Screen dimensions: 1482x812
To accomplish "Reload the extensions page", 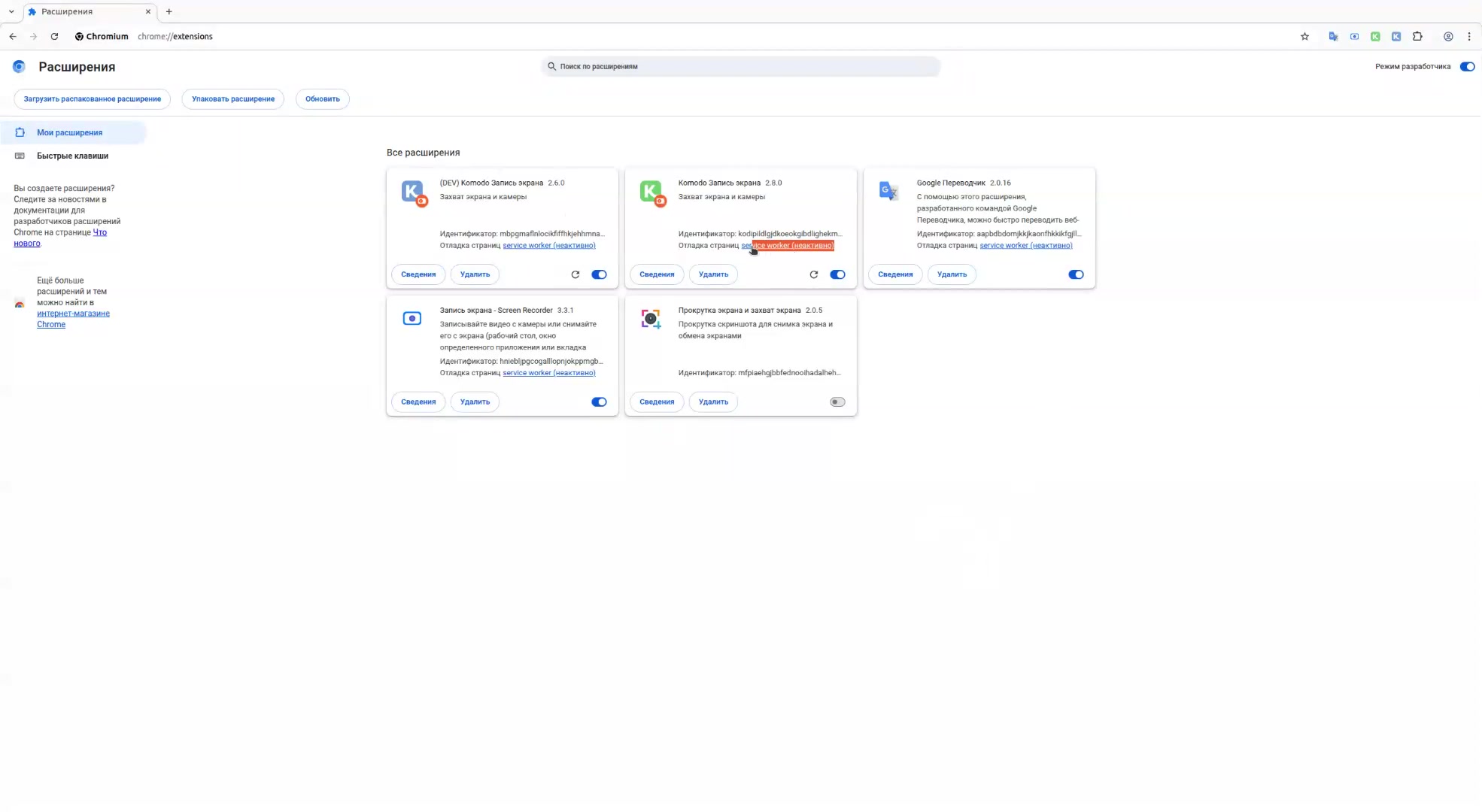I will tap(54, 36).
